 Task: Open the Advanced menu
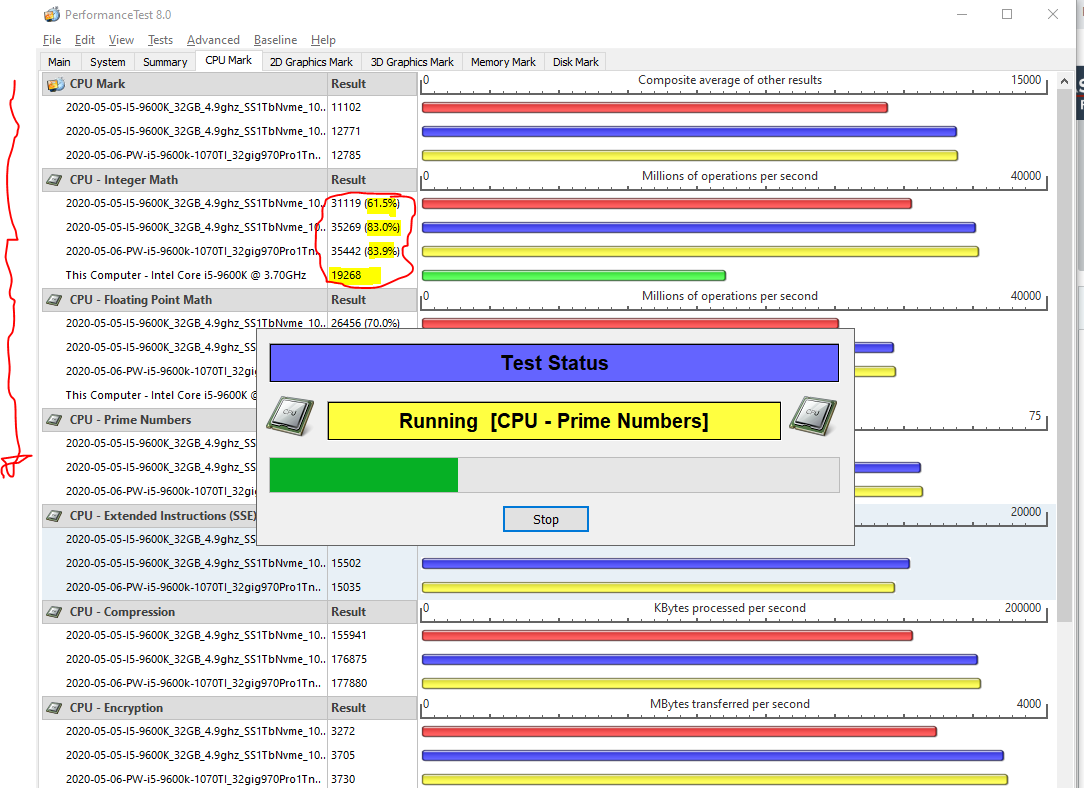(213, 40)
